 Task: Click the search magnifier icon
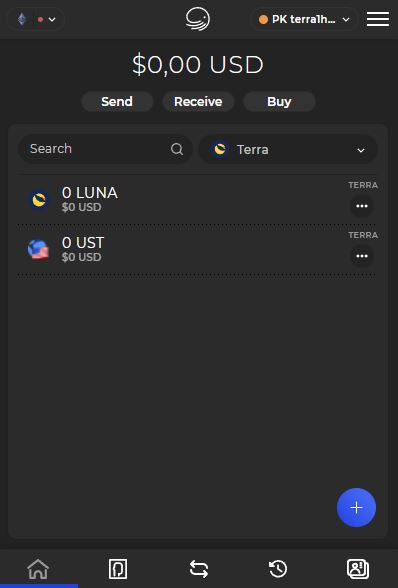(x=177, y=149)
